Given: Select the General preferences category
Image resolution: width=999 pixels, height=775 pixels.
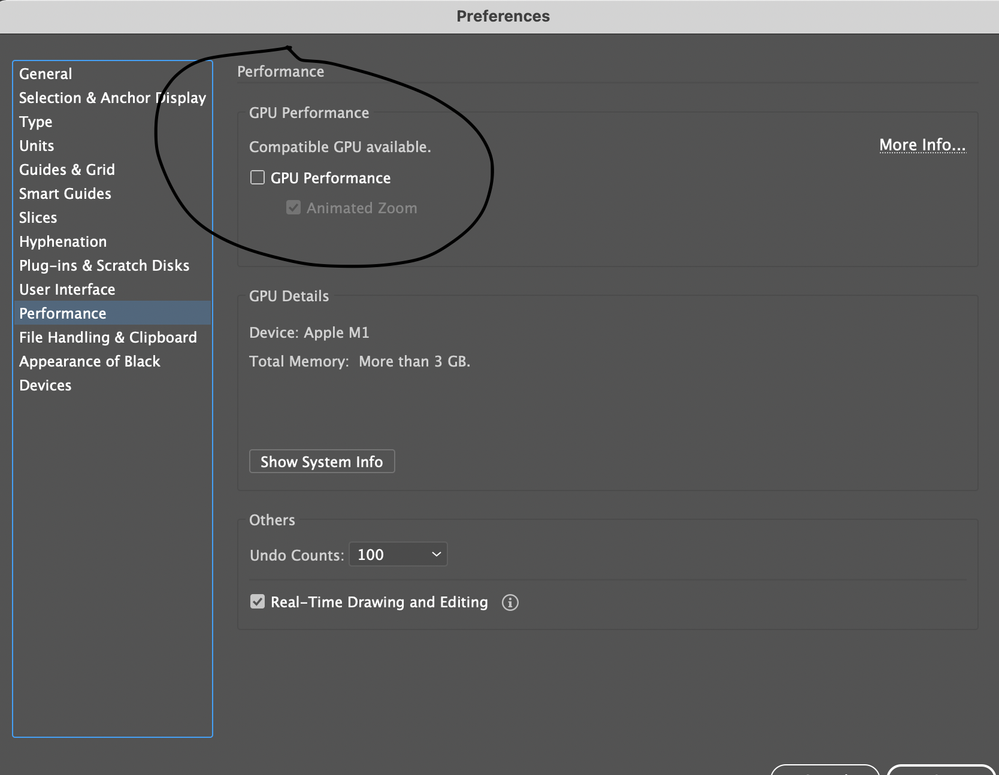Looking at the screenshot, I should (46, 74).
